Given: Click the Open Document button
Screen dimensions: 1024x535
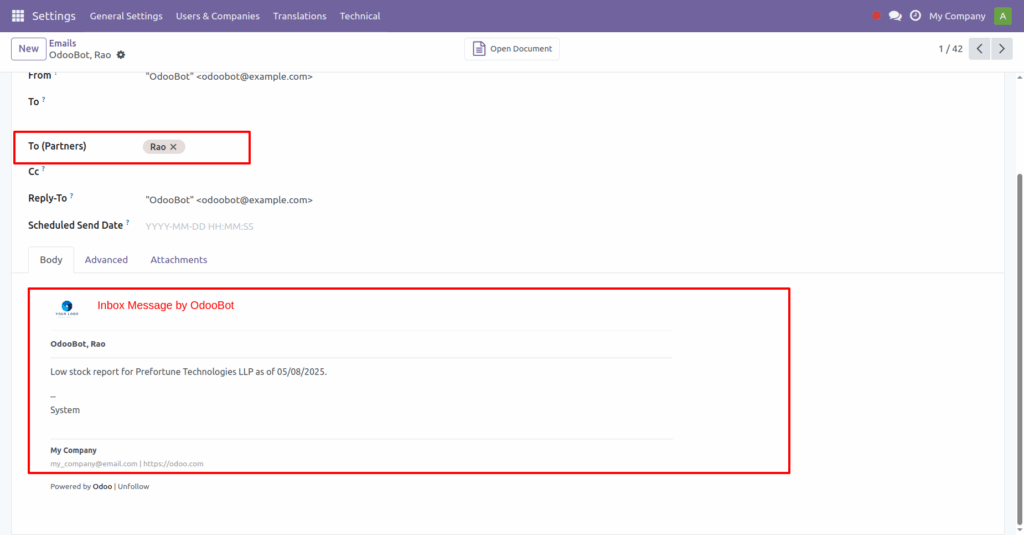Looking at the screenshot, I should tap(512, 49).
